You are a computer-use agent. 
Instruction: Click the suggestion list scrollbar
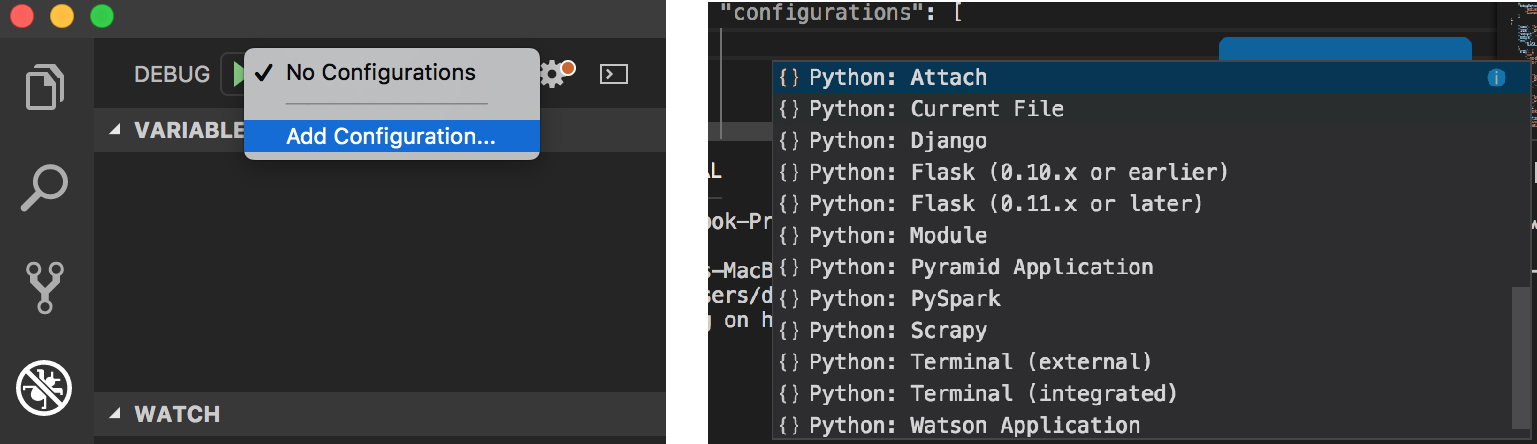(x=1521, y=340)
